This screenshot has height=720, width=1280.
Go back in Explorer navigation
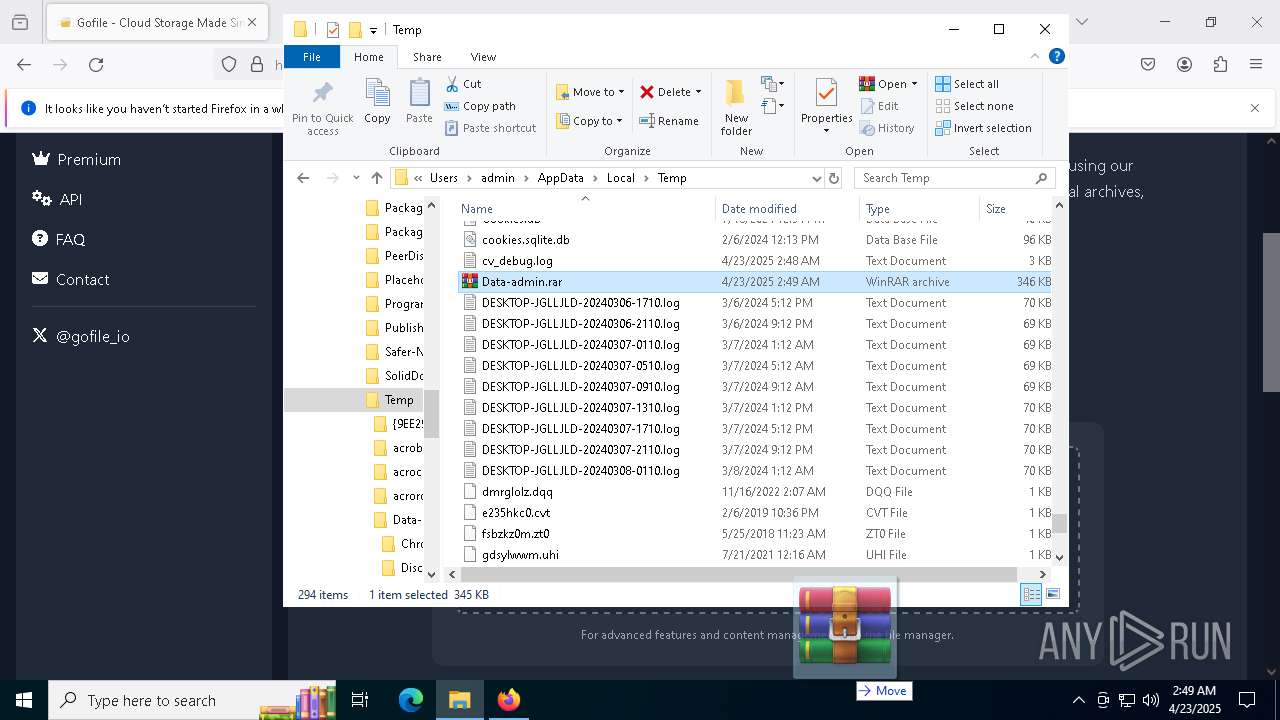tap(304, 178)
